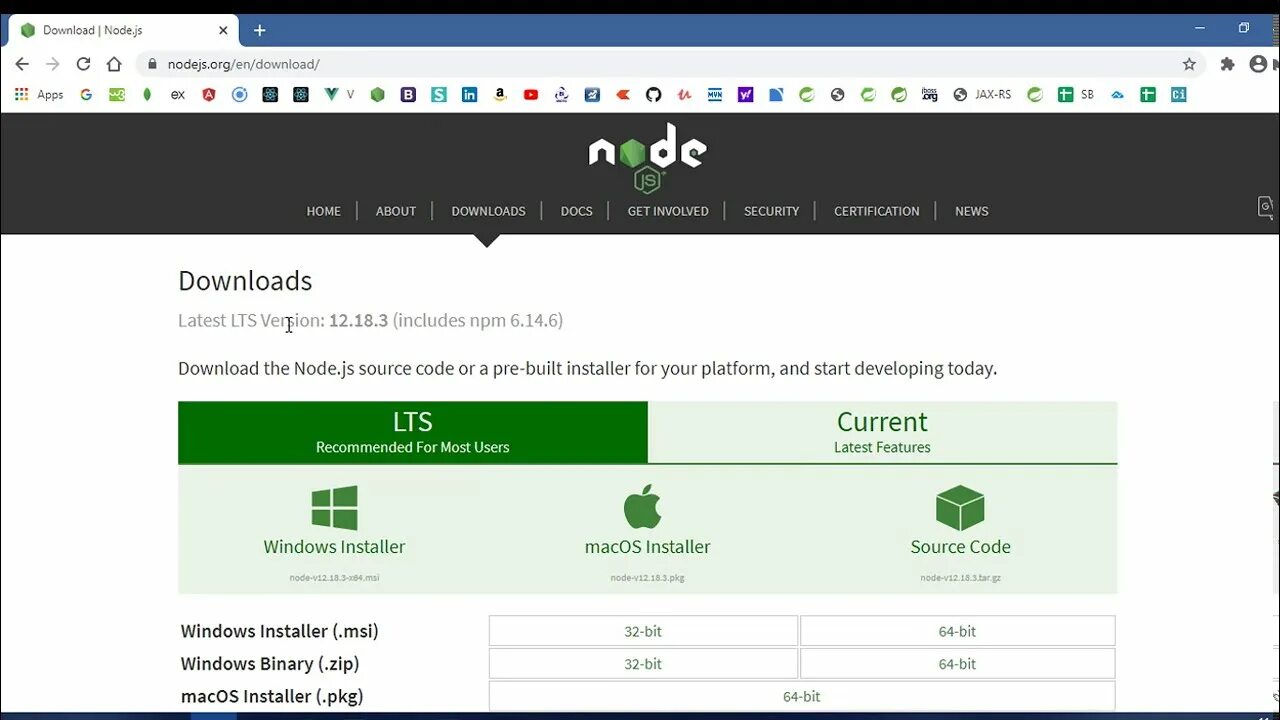Screen dimensions: 1280x720
Task: Click the Apple logo macOS icon
Action: [643, 507]
